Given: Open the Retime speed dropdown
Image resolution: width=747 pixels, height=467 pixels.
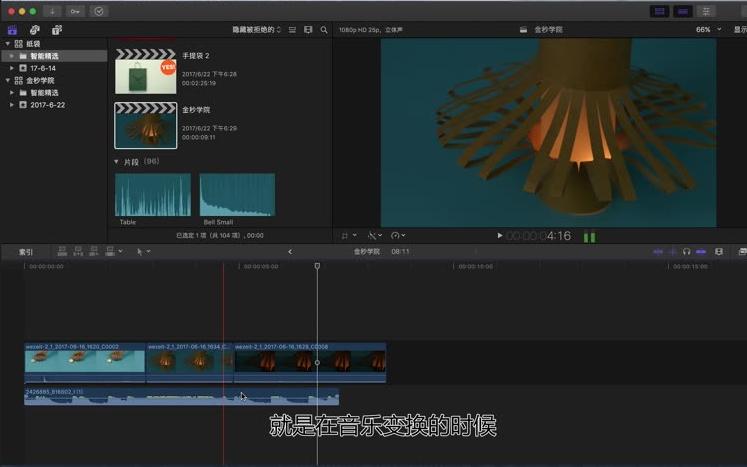Looking at the screenshot, I should 398,235.
